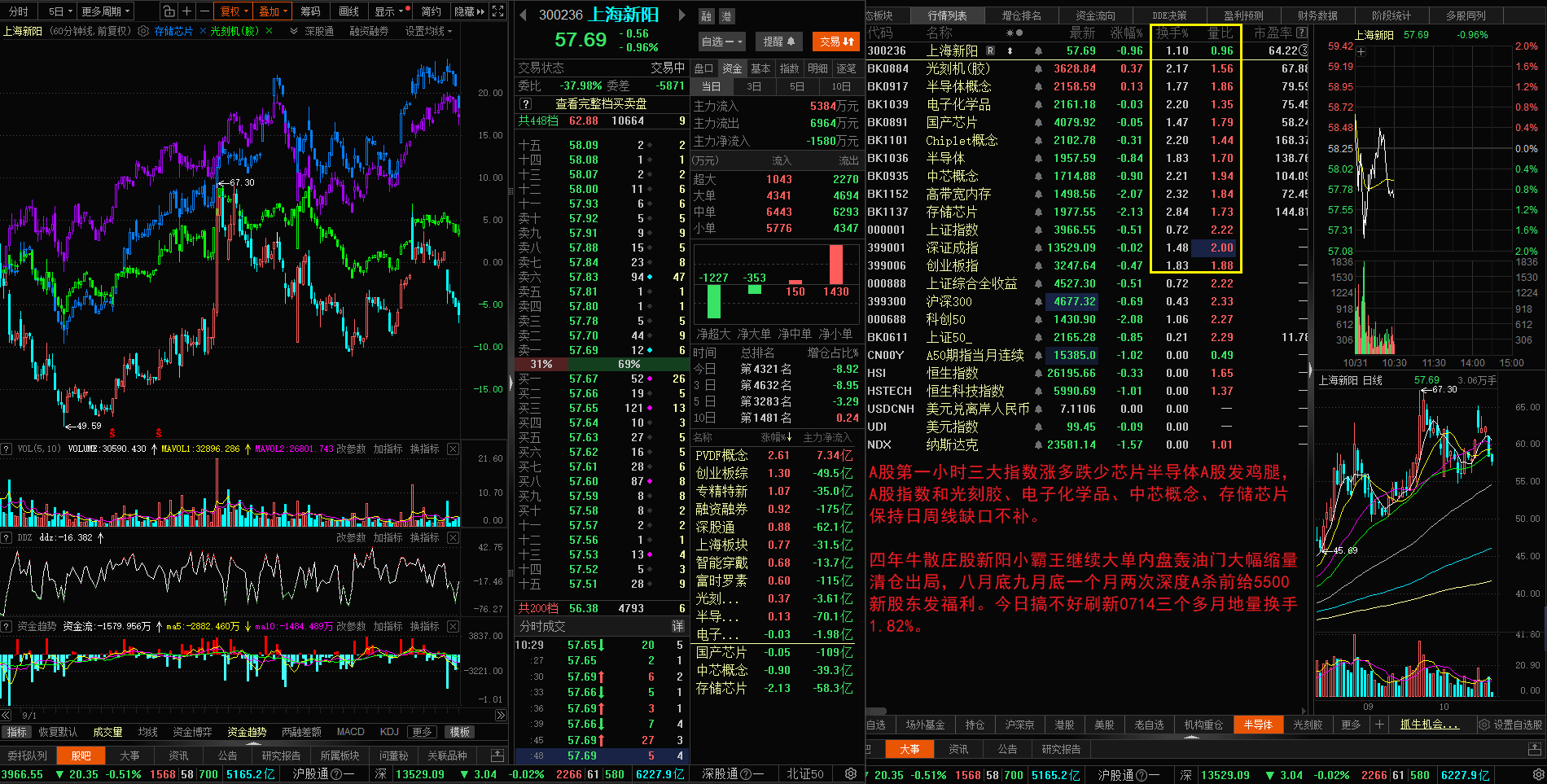Open 市盈率 column help icon

pyautogui.click(x=1302, y=33)
